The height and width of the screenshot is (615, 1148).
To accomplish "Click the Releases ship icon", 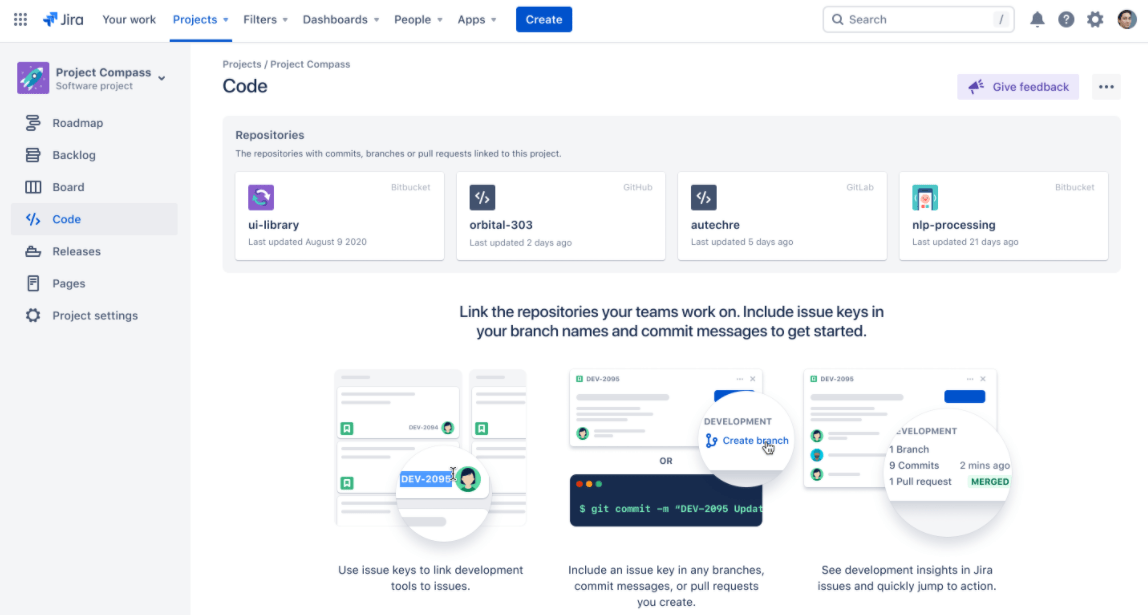I will 33,251.
